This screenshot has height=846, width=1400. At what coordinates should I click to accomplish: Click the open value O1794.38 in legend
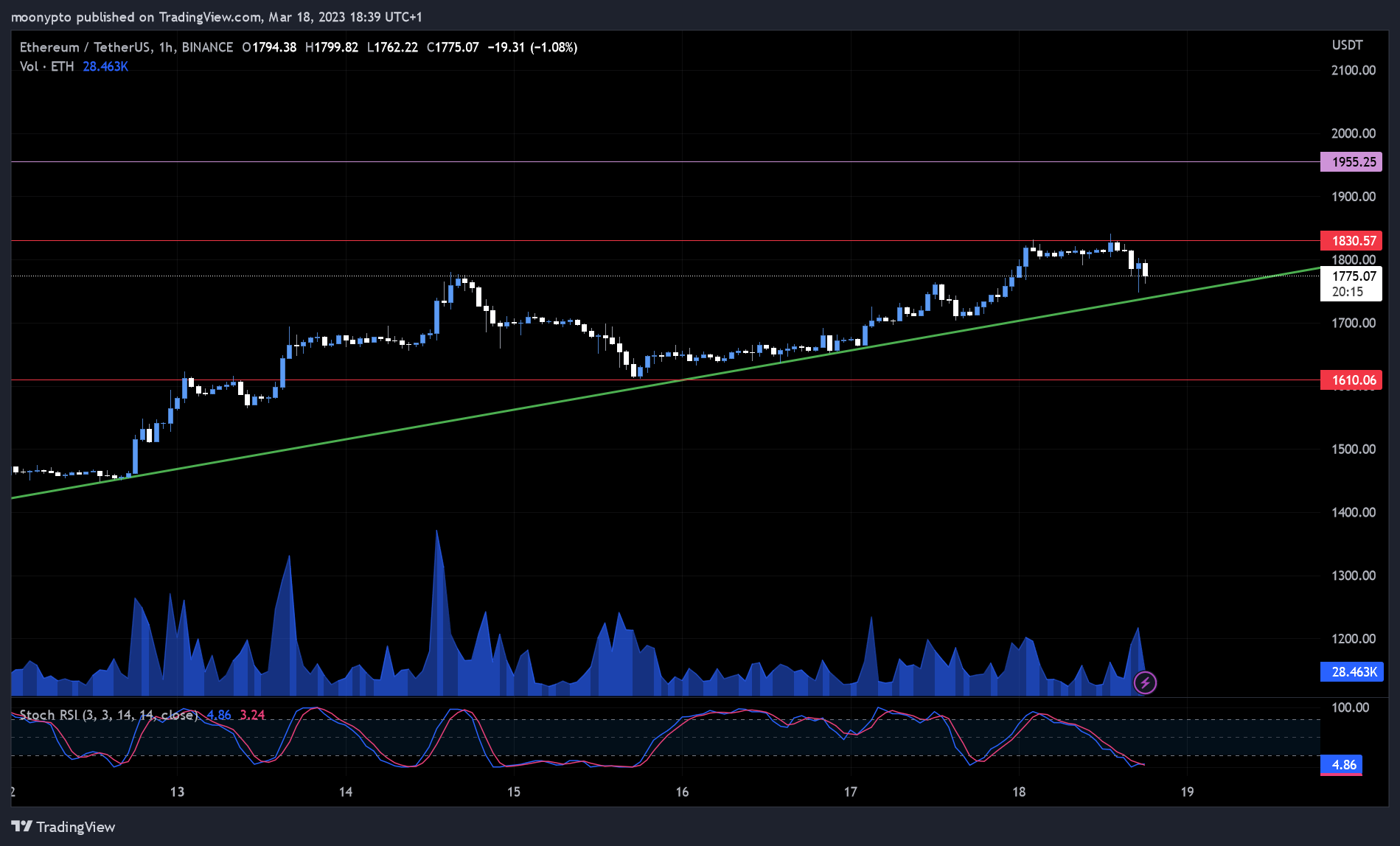(269, 47)
